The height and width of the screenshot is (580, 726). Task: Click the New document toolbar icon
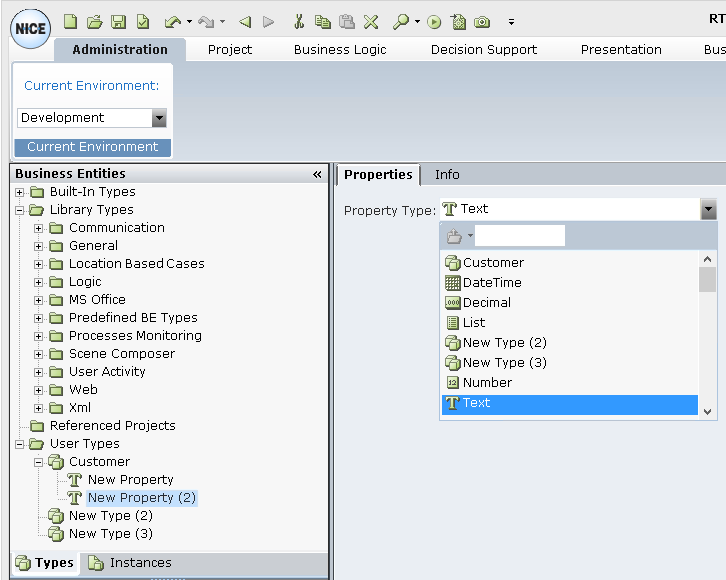[70, 21]
